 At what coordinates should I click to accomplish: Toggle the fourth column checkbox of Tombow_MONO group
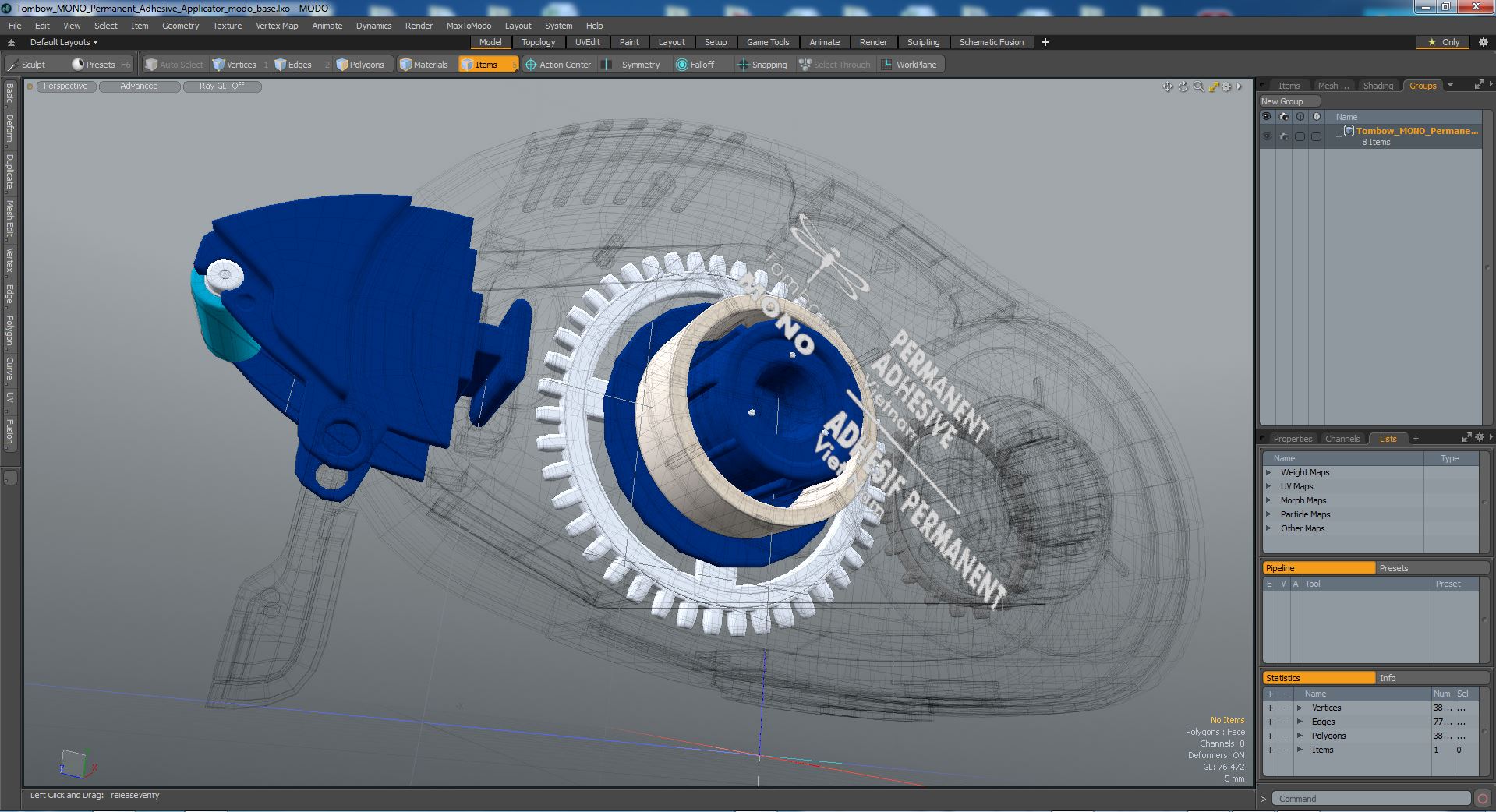[x=1316, y=136]
